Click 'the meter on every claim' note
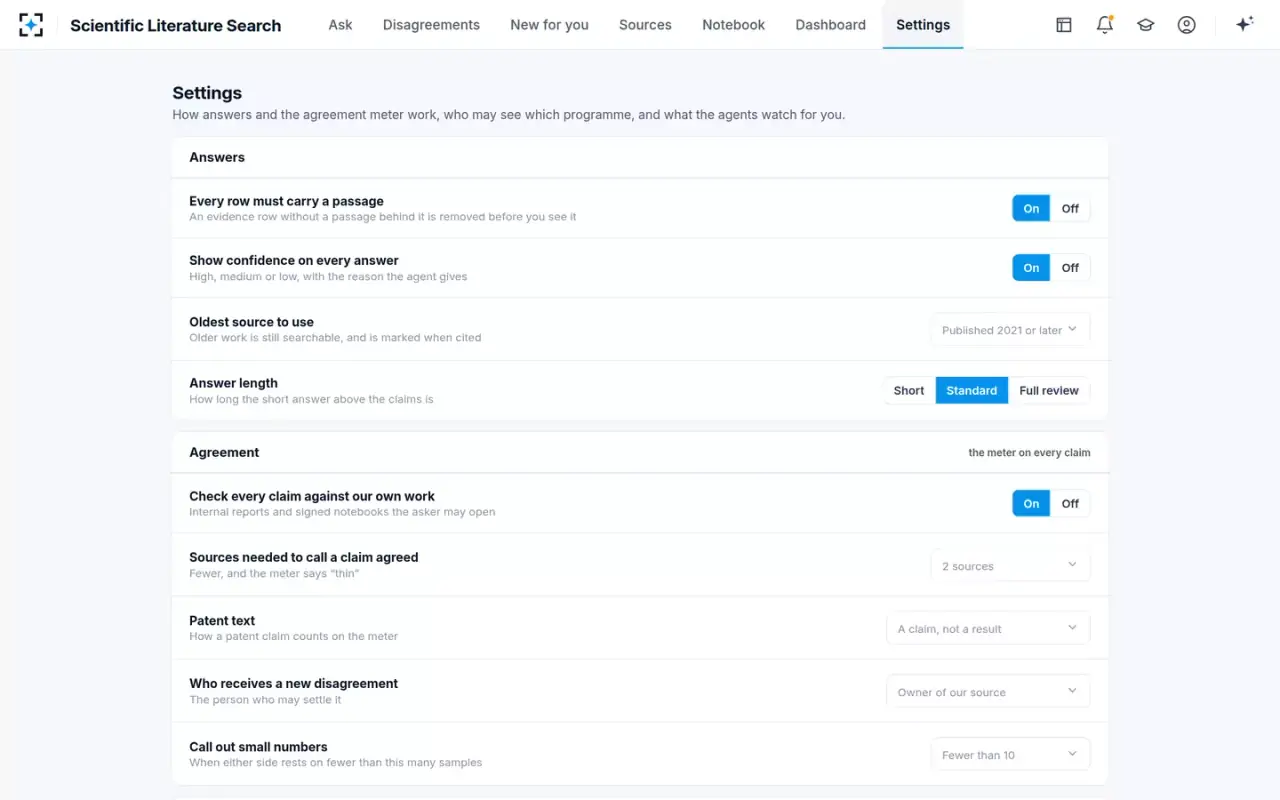1280x800 pixels. click(x=1029, y=453)
